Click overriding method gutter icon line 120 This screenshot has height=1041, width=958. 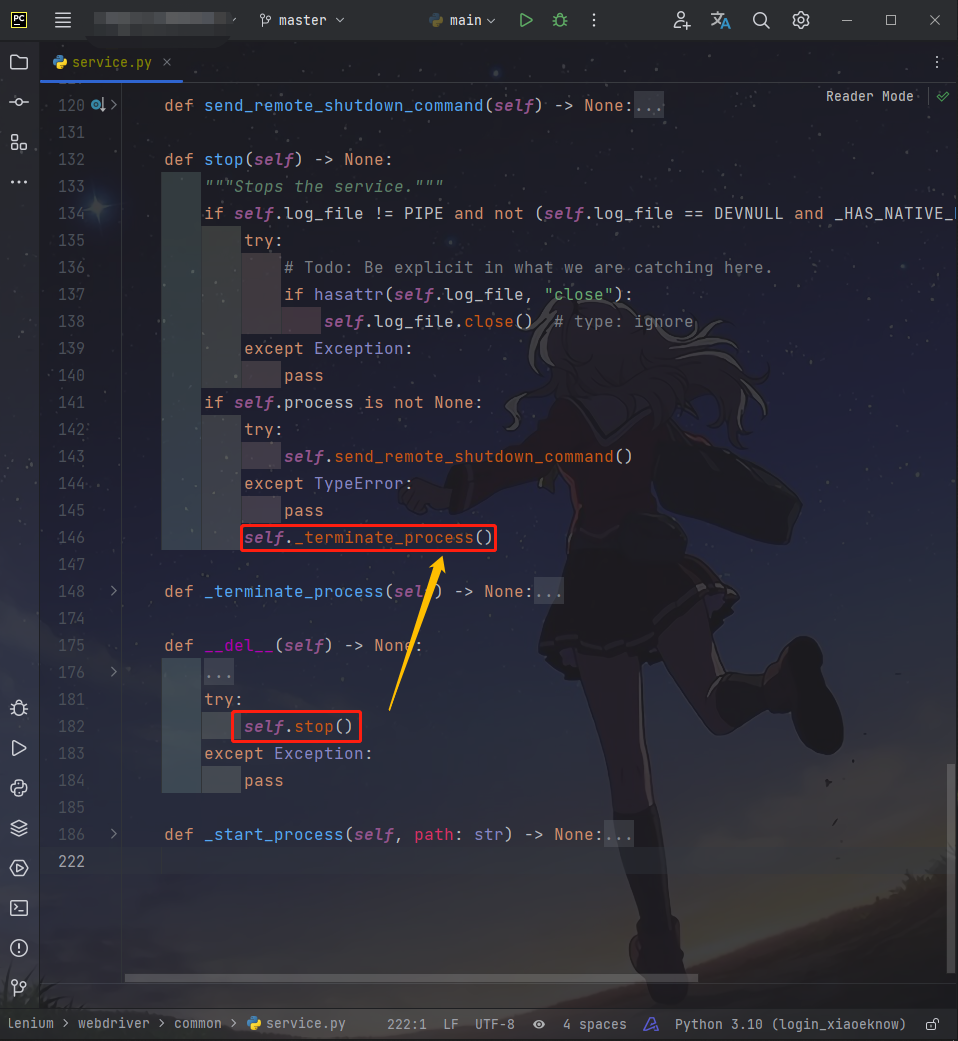(x=98, y=105)
